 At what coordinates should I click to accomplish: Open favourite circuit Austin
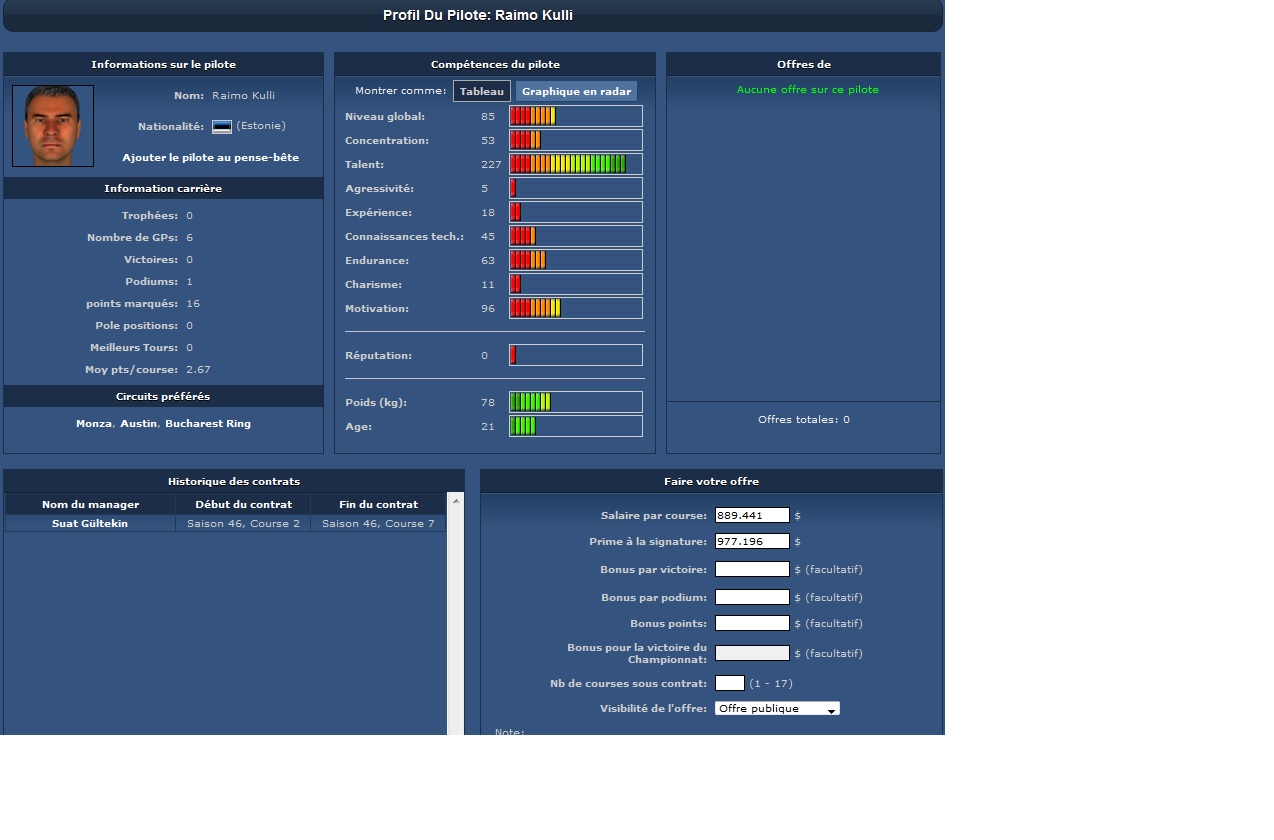[139, 424]
